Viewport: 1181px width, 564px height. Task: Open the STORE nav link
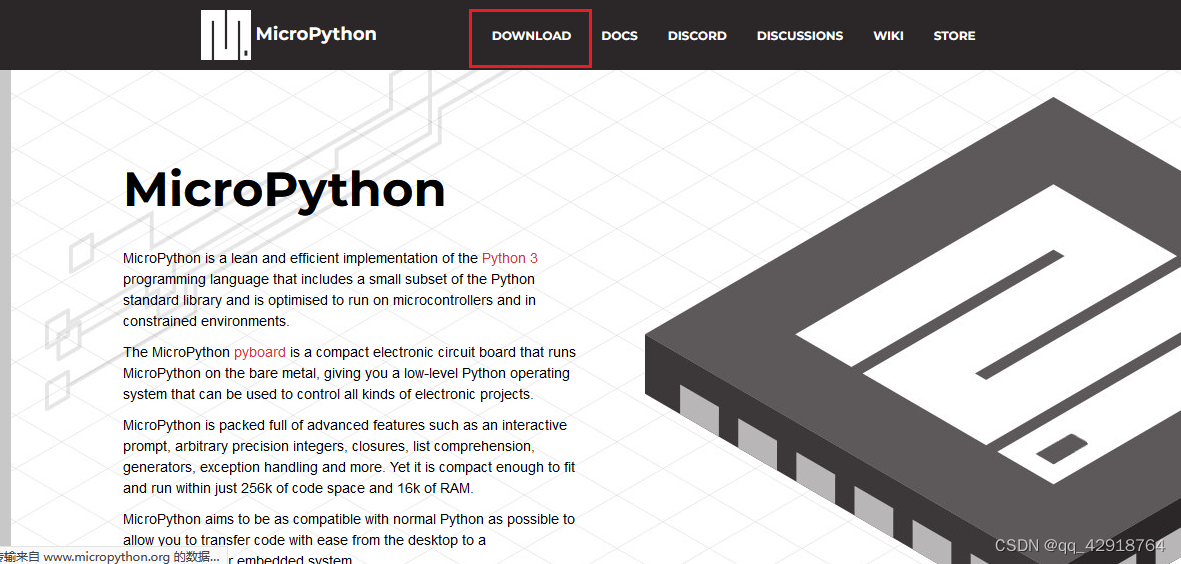click(954, 35)
